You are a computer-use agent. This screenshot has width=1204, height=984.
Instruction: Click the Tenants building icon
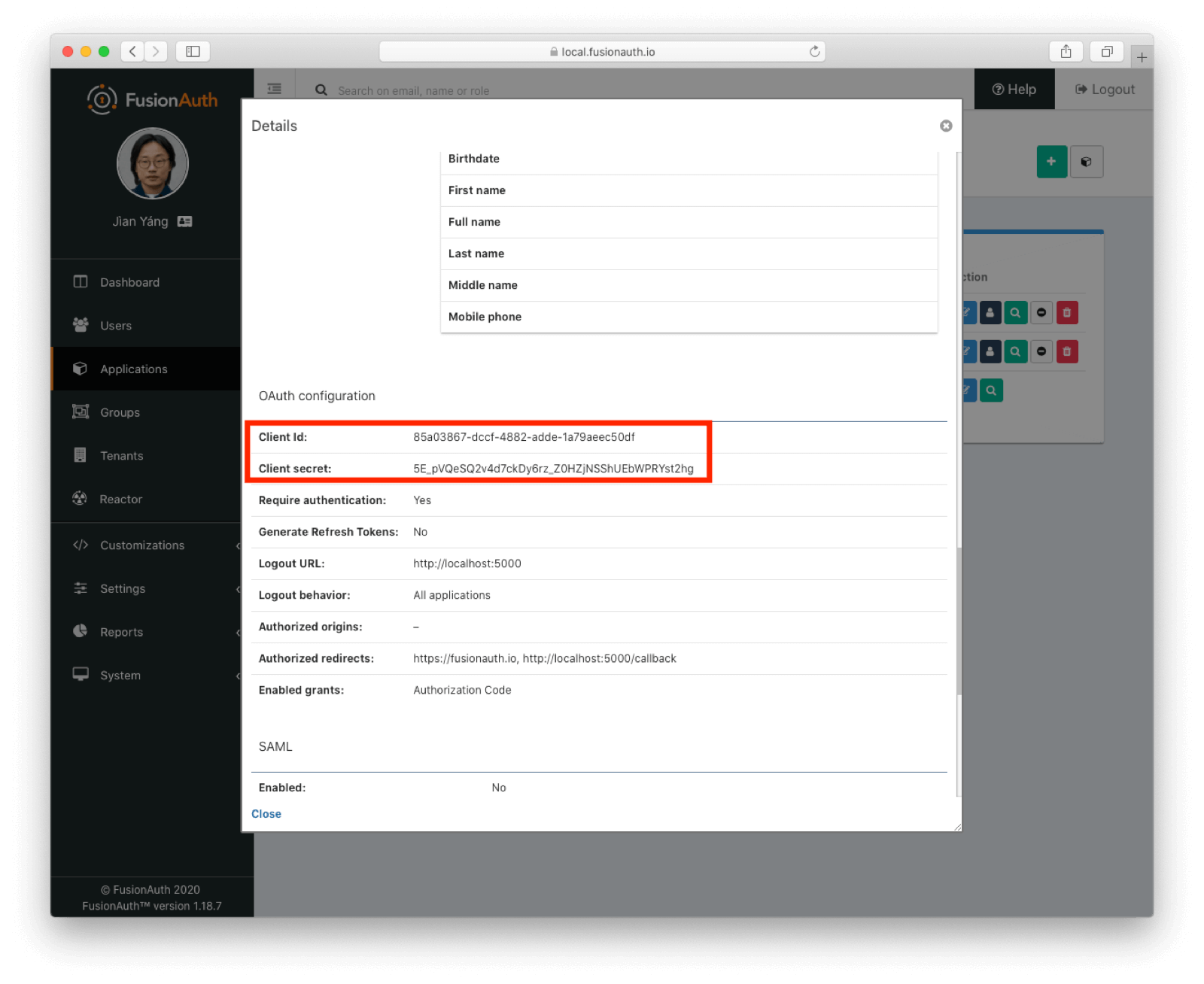[x=80, y=454]
